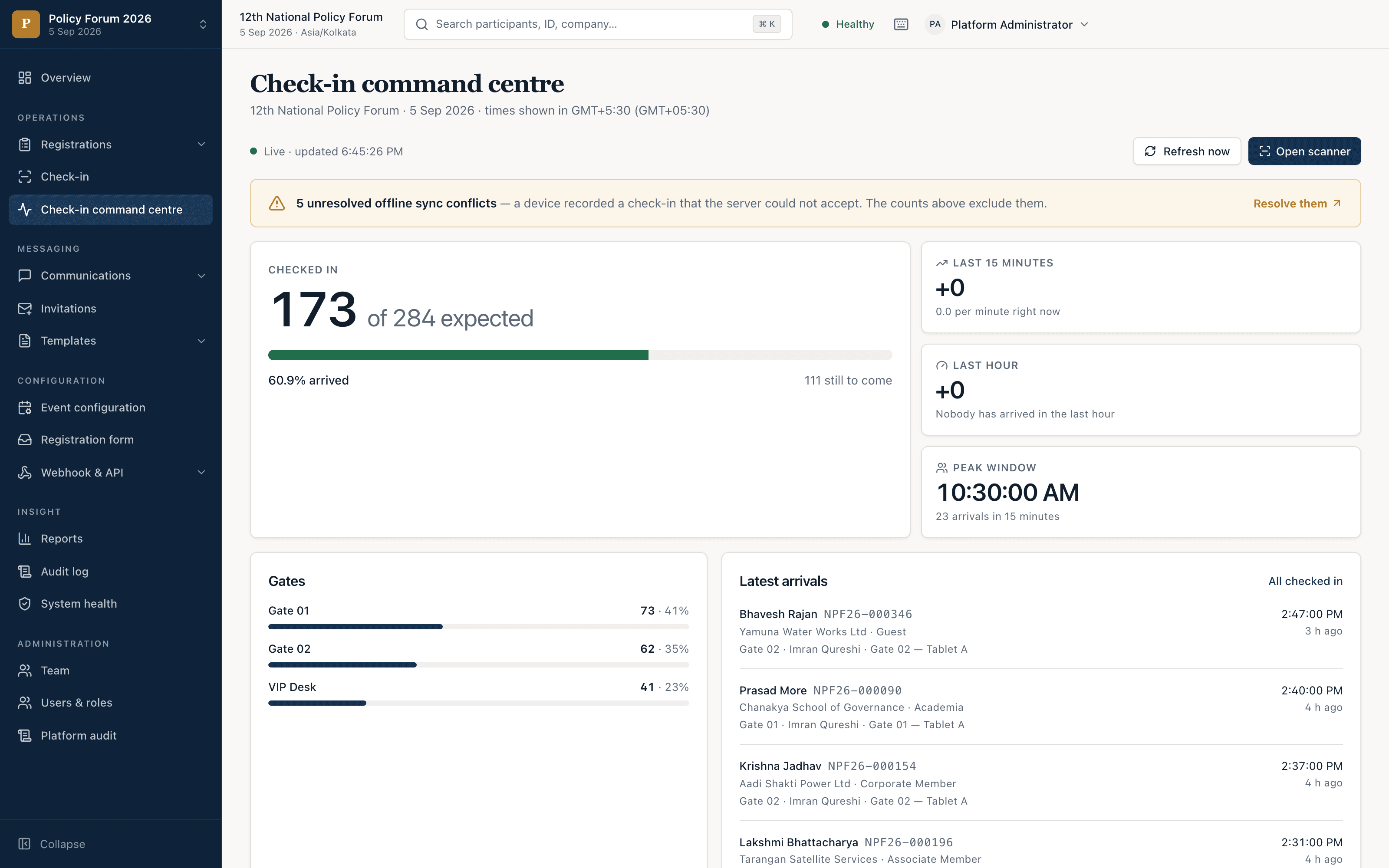Click the All checked in link

tap(1305, 581)
